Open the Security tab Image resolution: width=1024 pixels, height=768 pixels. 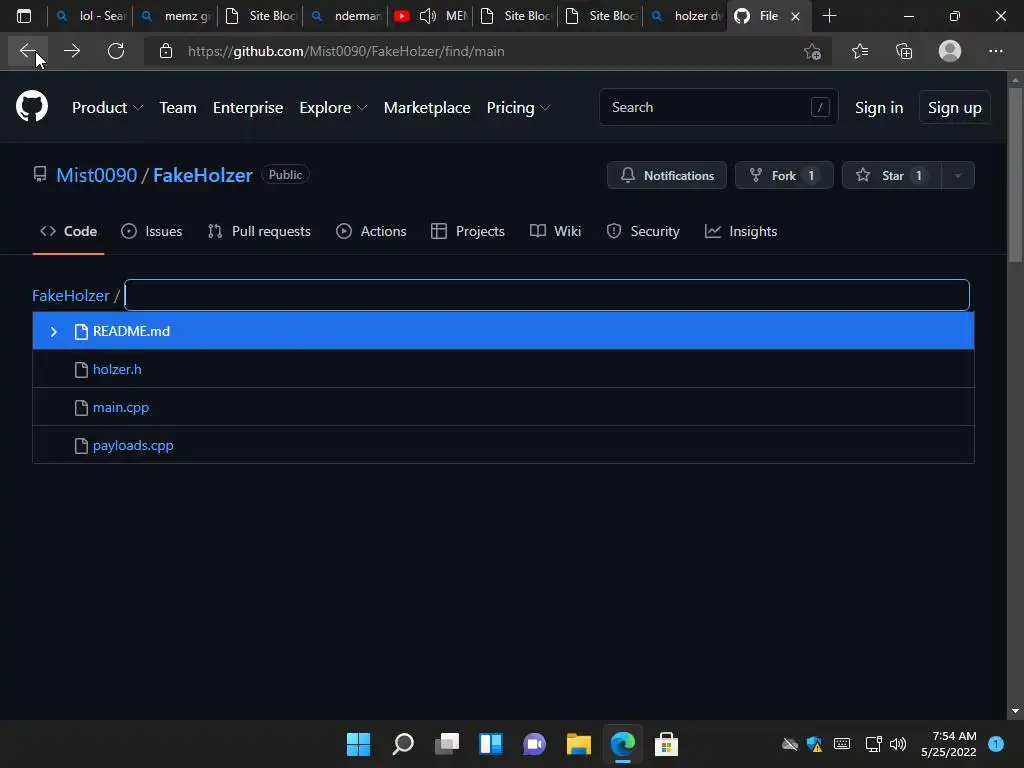pos(643,231)
